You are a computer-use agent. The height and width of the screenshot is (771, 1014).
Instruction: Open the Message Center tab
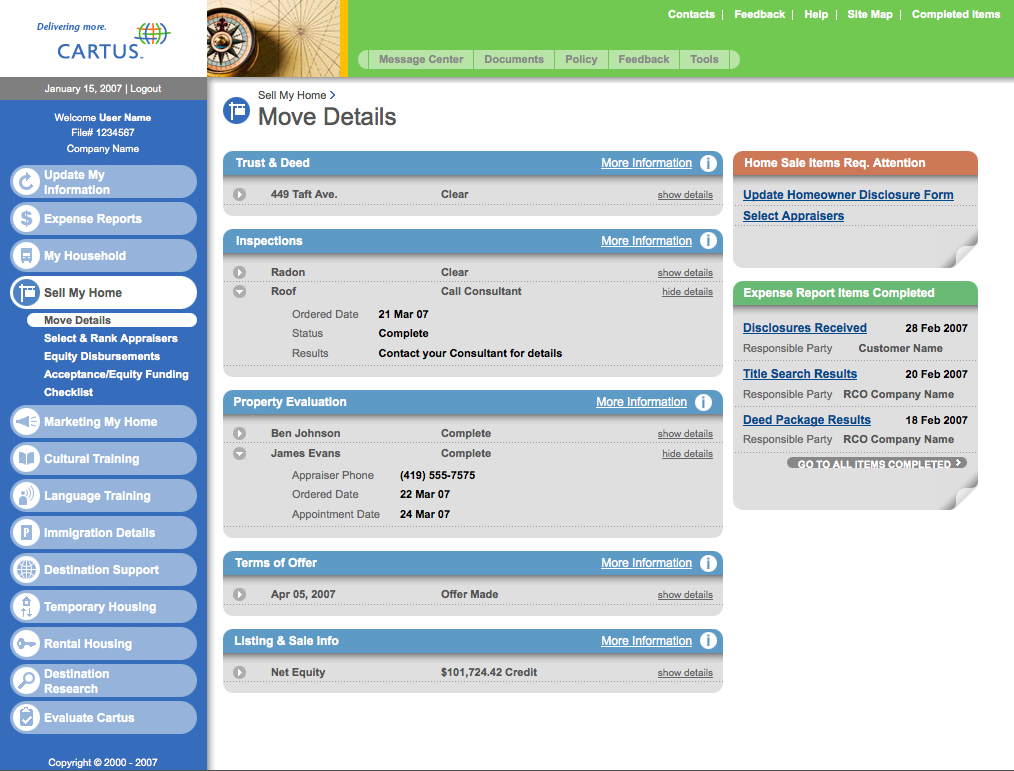(421, 60)
